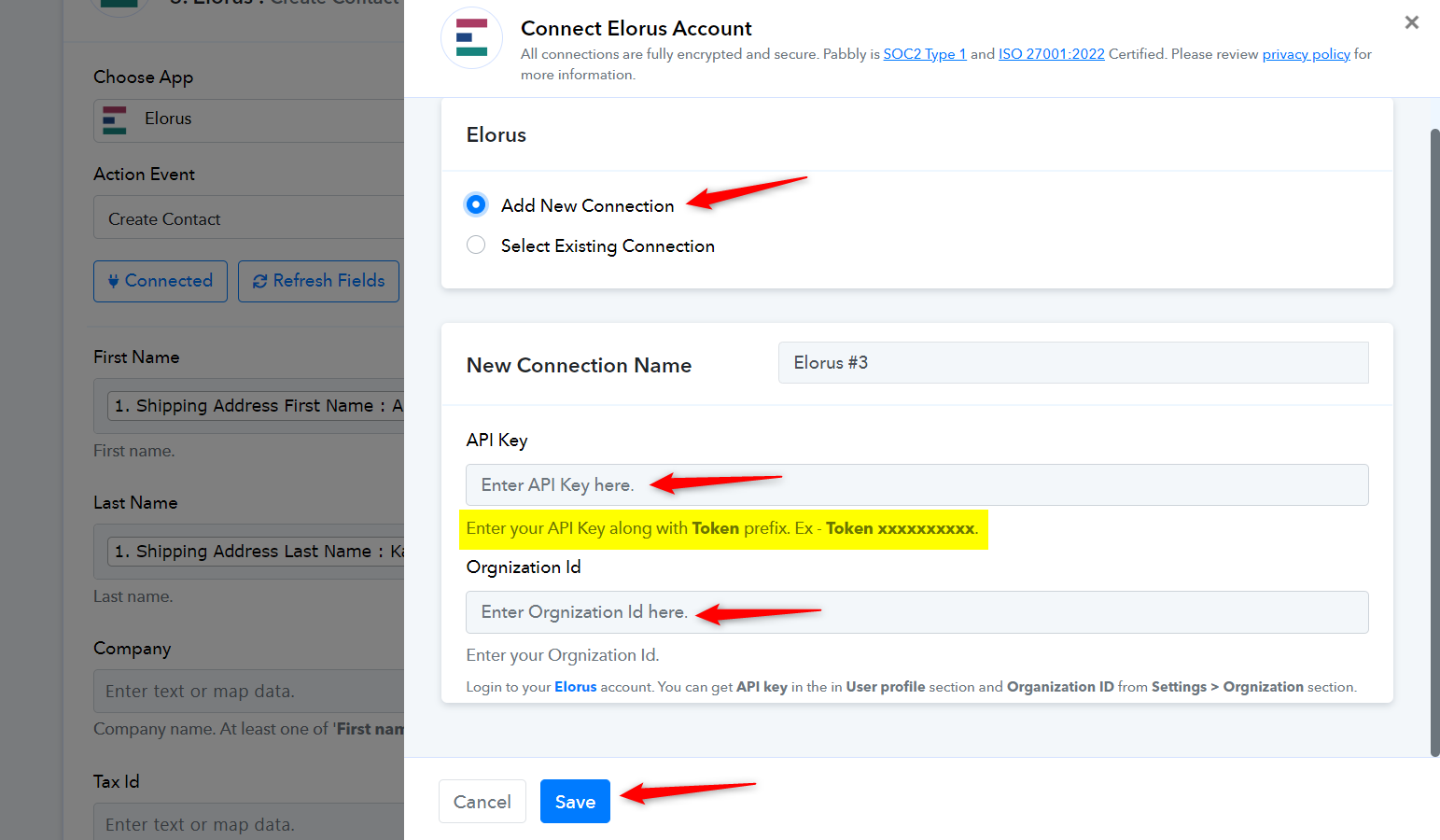Click the Company text field
Screen dimensions: 1440x840
[x=249, y=691]
